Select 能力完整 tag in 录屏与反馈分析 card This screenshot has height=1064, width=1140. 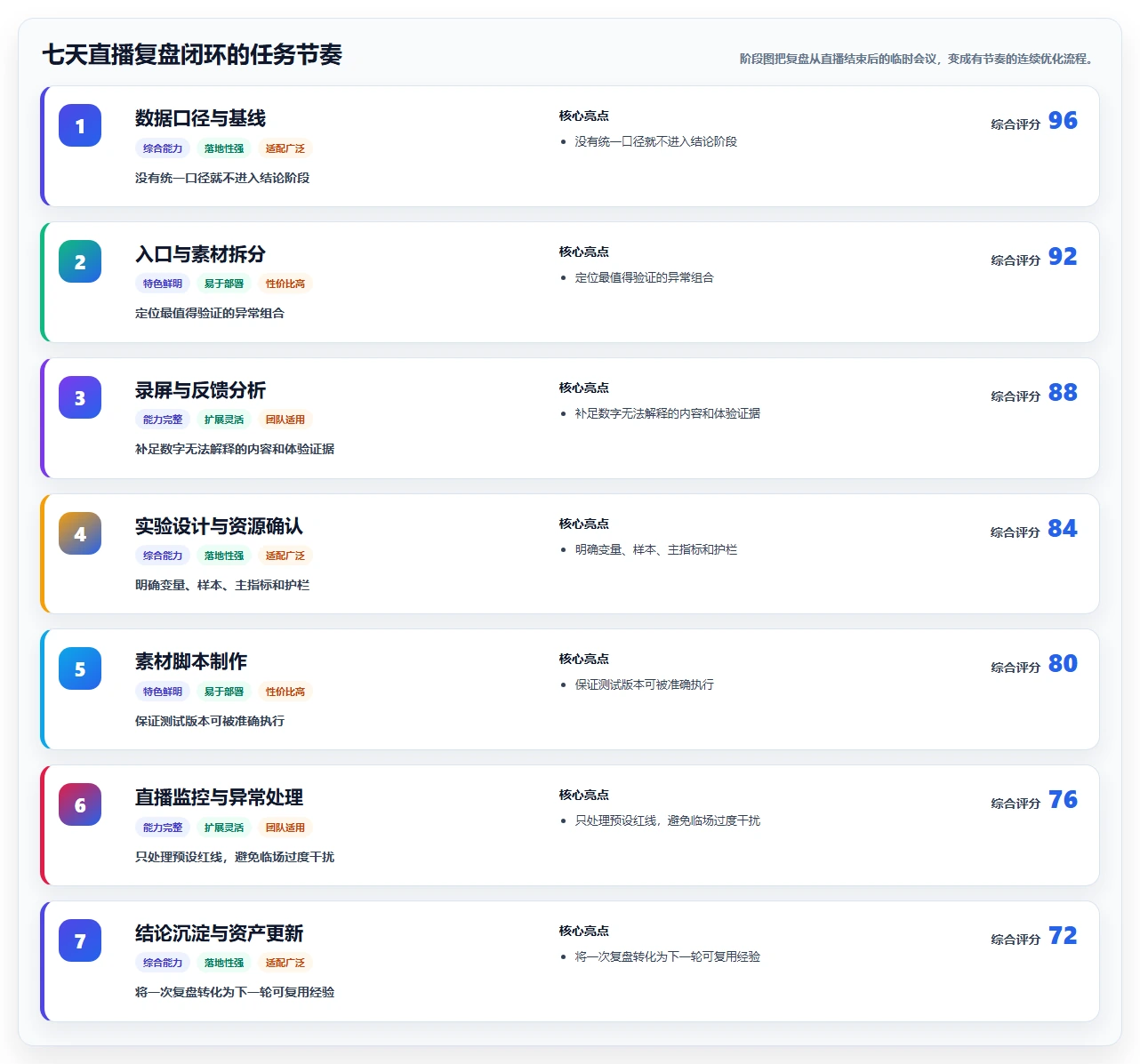pos(163,420)
